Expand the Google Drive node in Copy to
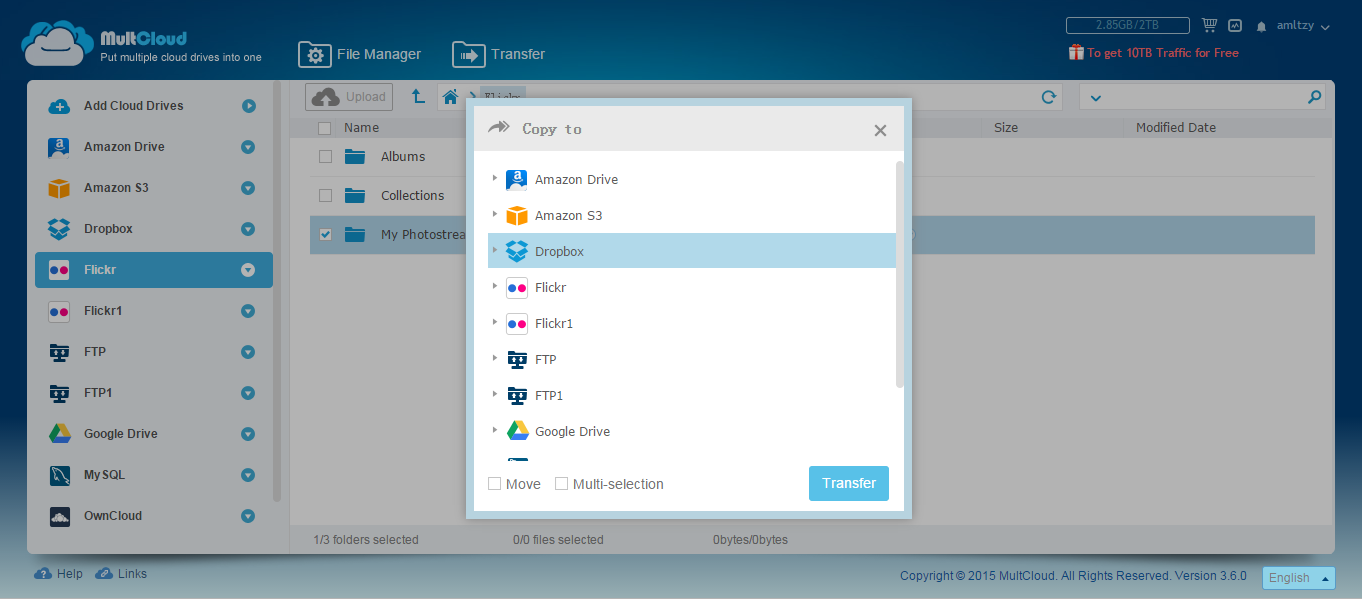Screen dimensions: 1362x599 click(494, 431)
